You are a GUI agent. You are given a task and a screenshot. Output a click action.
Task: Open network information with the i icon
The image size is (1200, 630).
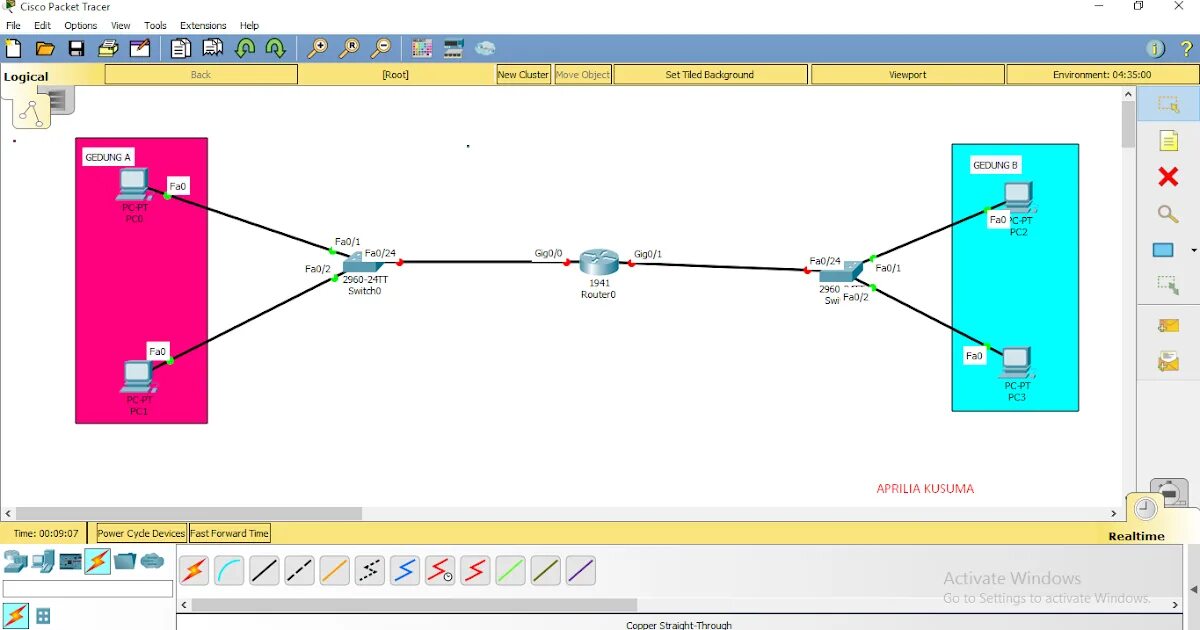coord(1155,48)
